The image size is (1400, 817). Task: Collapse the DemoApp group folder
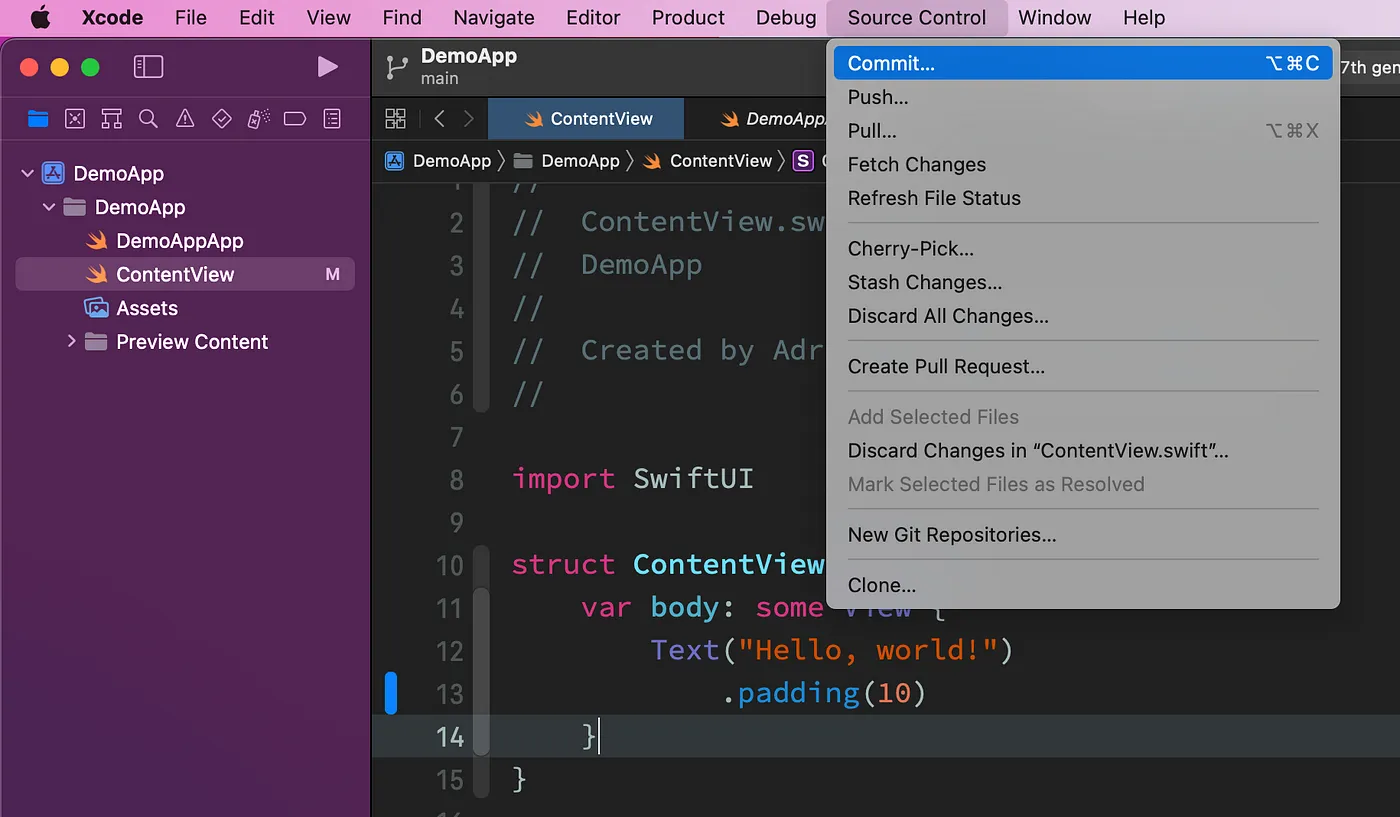[49, 208]
